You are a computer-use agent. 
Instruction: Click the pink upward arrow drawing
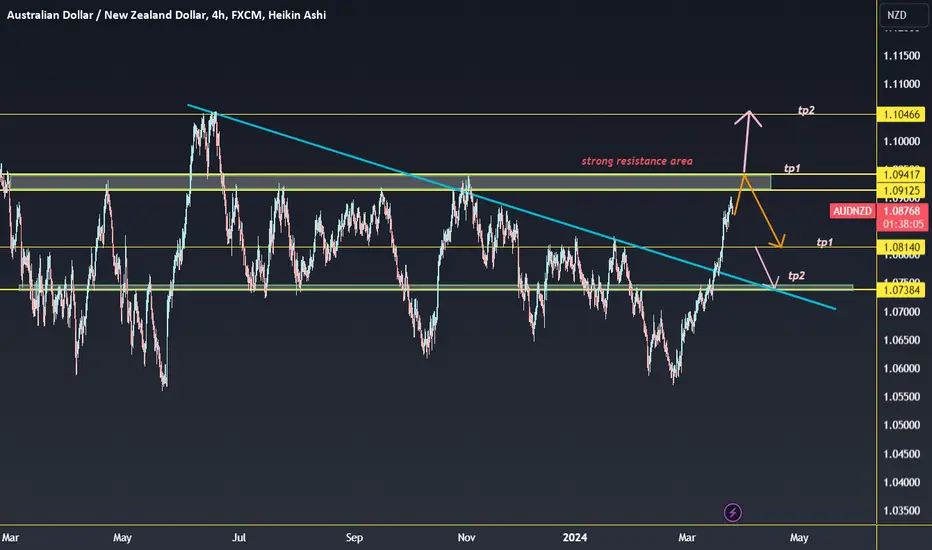747,142
